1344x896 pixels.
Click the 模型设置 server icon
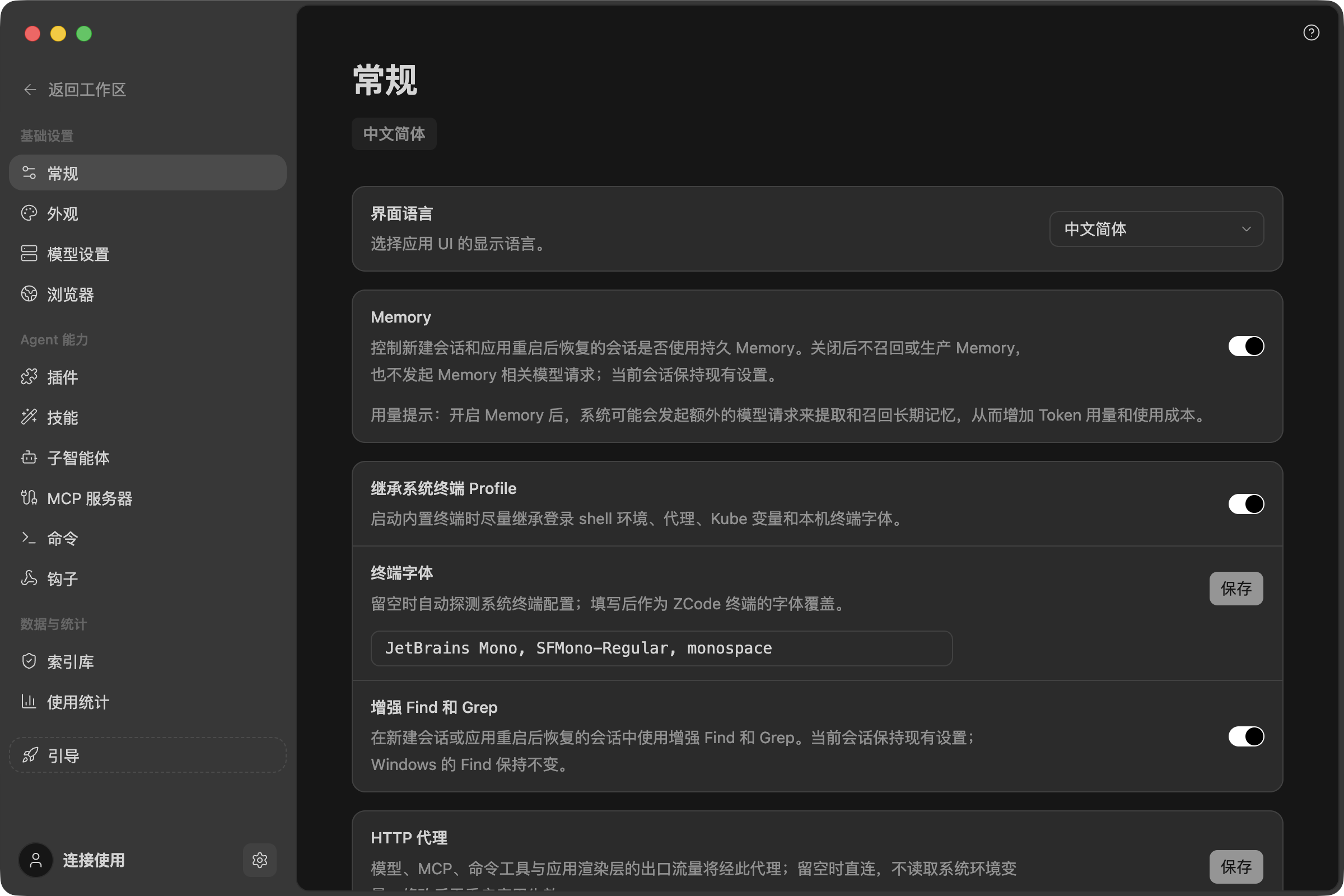29,254
